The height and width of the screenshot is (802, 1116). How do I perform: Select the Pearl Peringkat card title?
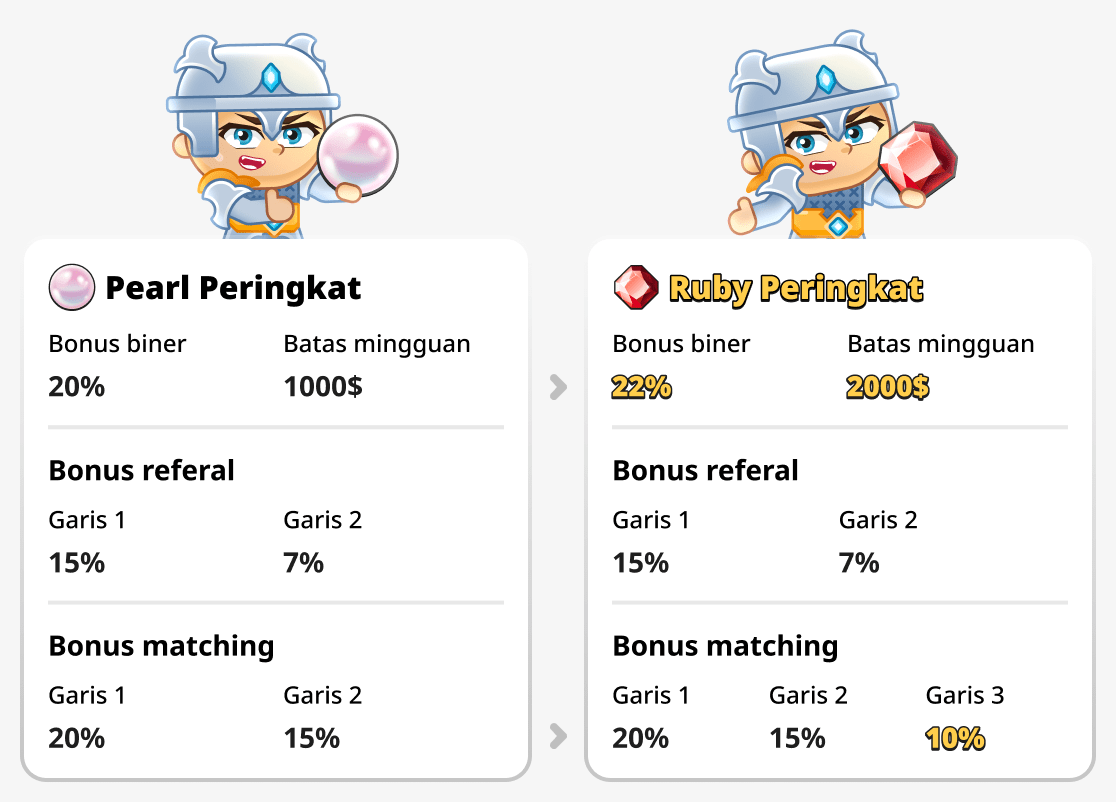pyautogui.click(x=235, y=288)
